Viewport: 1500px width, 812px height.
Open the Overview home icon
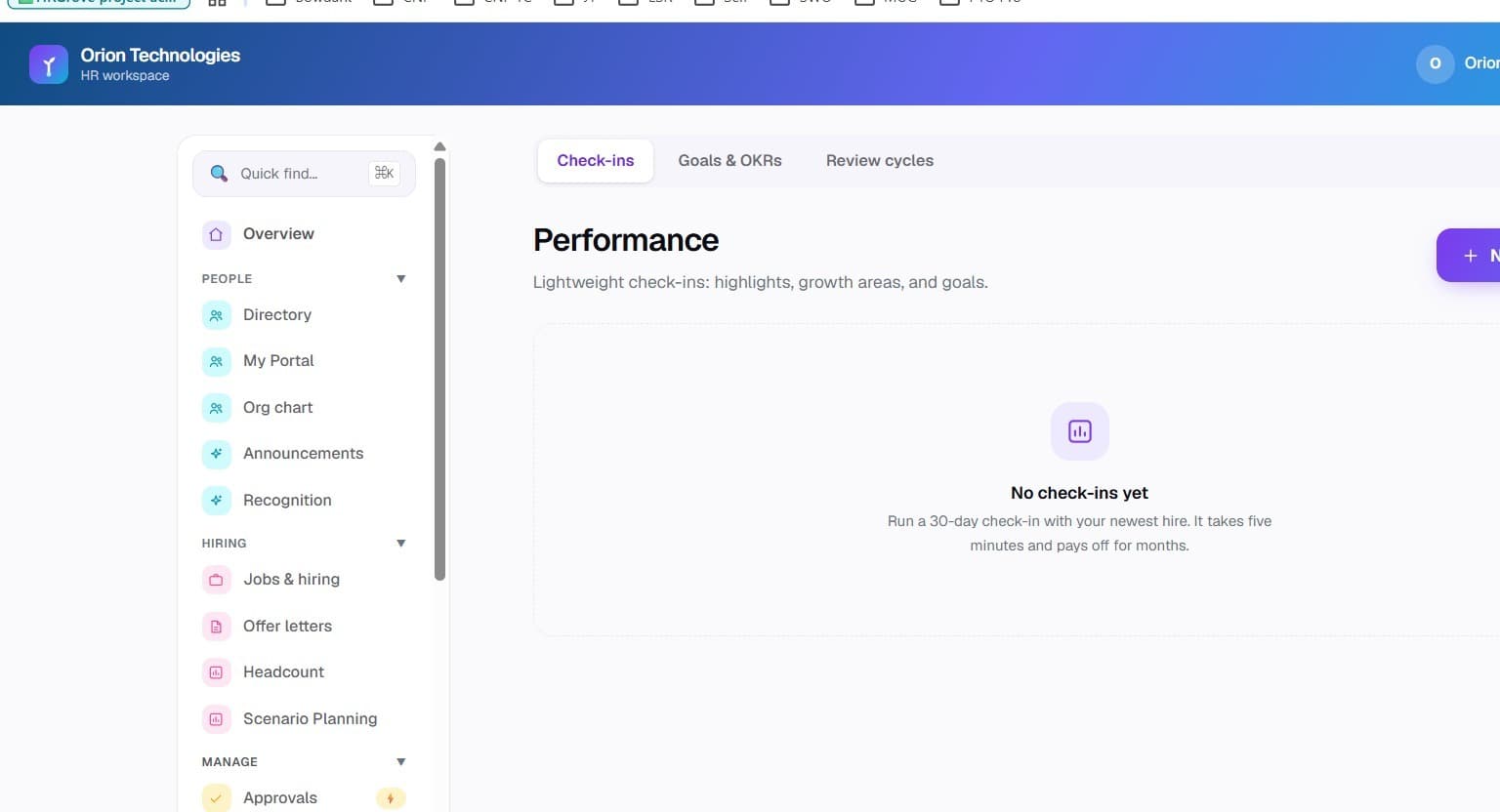coord(216,234)
